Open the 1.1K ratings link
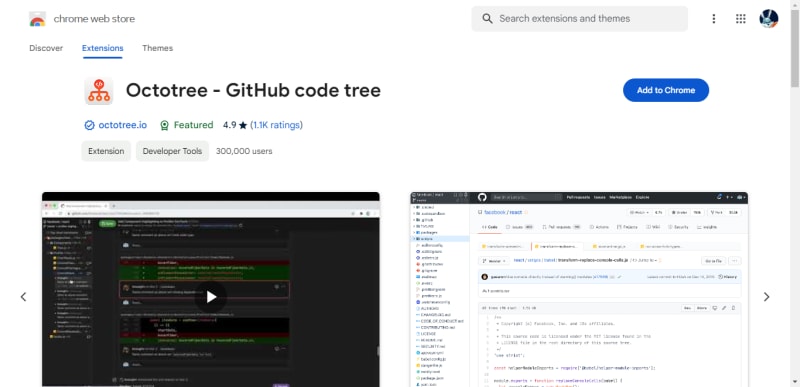This screenshot has width=800, height=387. pos(277,125)
